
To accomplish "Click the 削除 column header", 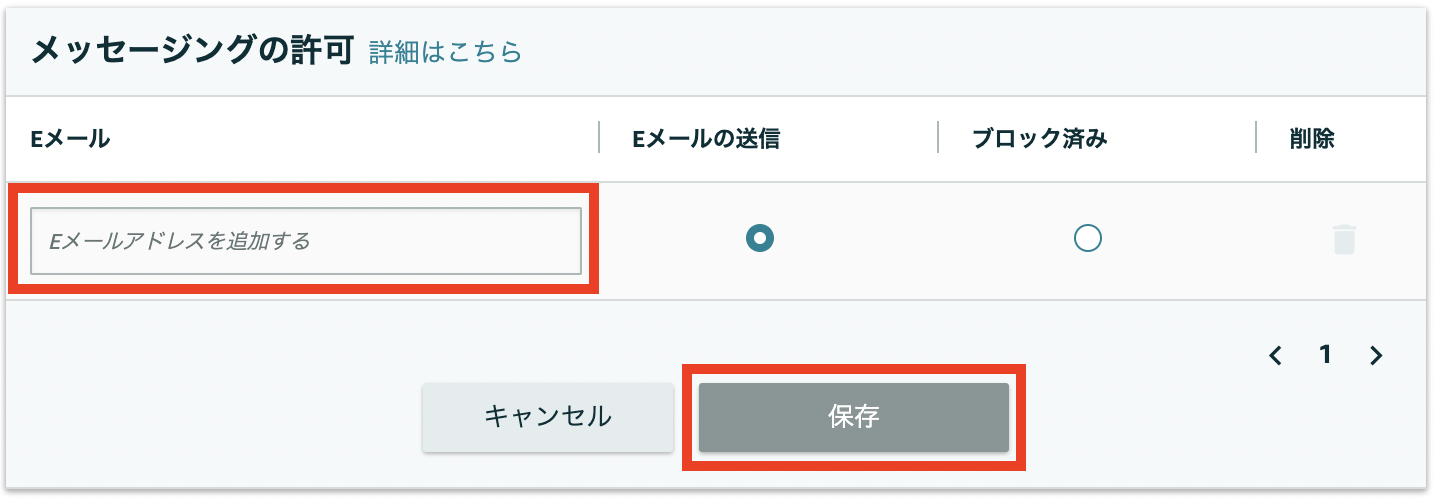I will tap(1312, 139).
